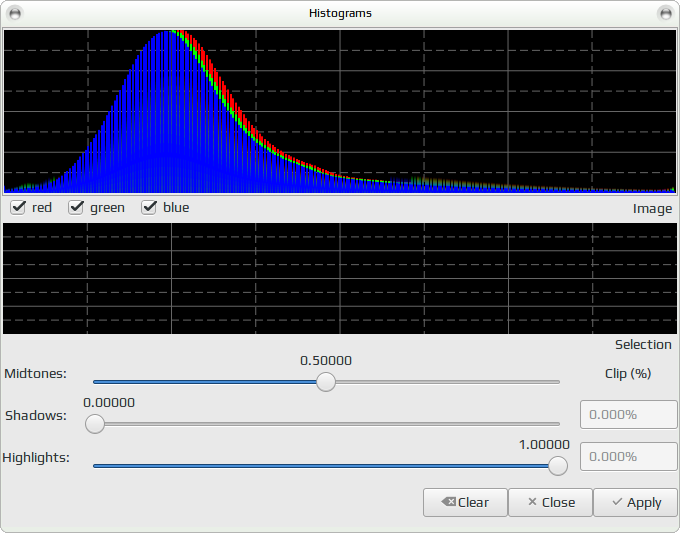The height and width of the screenshot is (533, 680).
Task: Uncheck the red channel checkbox
Action: (x=18, y=207)
